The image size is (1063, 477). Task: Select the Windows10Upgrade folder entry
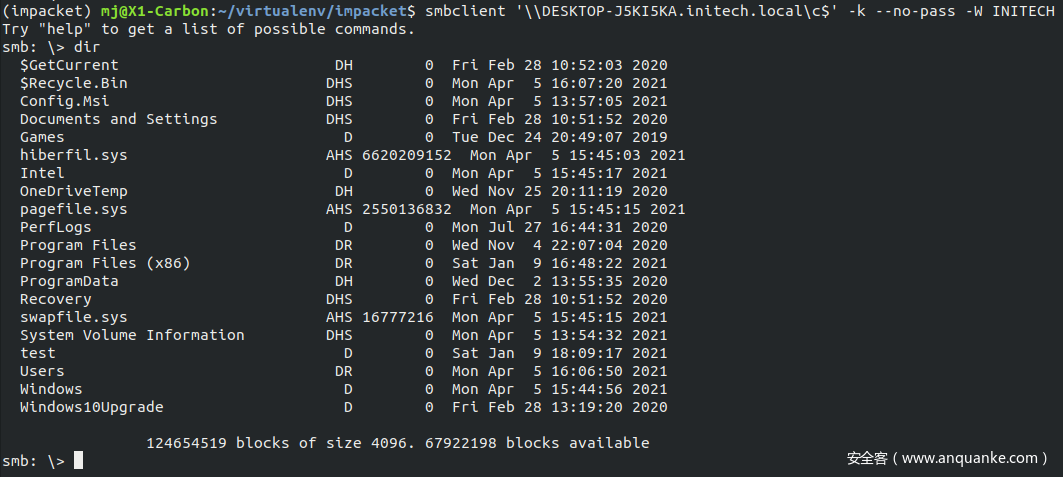tap(92, 407)
